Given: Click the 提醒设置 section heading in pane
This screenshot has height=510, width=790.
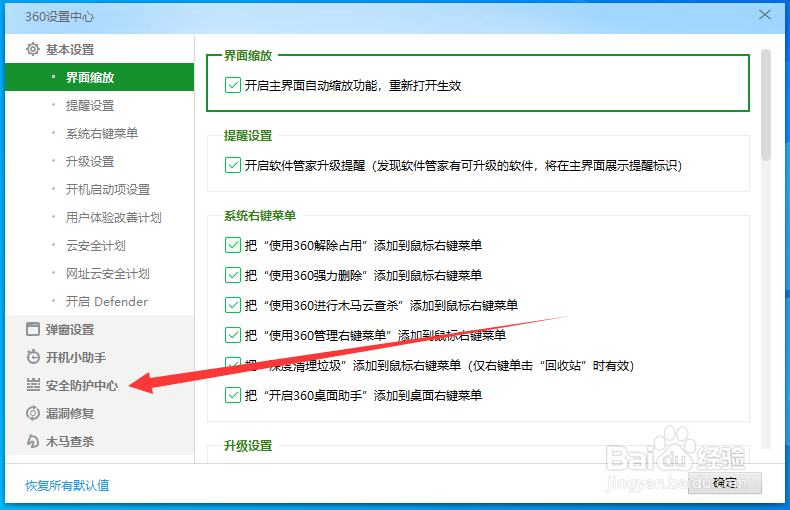Looking at the screenshot, I should click(x=248, y=136).
